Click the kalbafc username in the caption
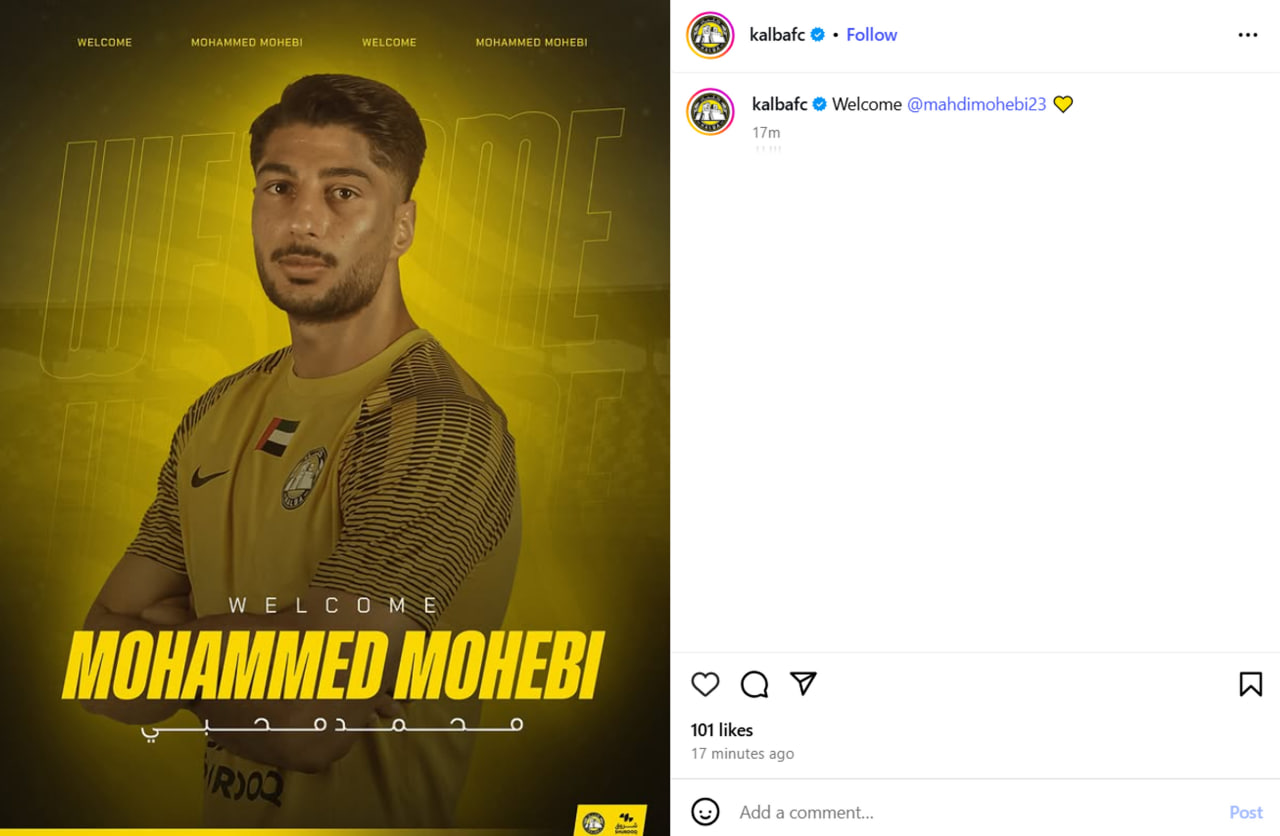Viewport: 1280px width, 836px height. tap(780, 104)
